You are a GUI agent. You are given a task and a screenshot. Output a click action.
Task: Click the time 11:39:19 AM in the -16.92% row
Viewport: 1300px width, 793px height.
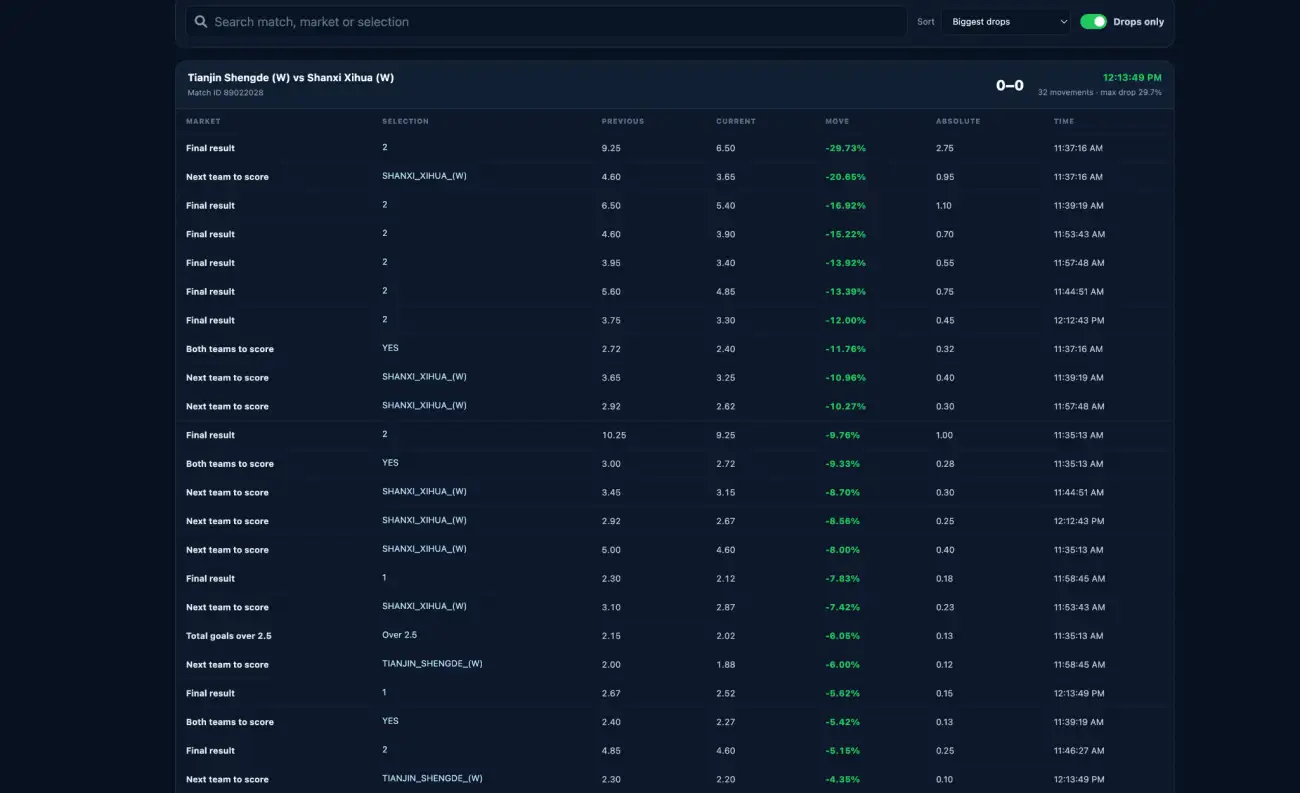pos(1079,205)
